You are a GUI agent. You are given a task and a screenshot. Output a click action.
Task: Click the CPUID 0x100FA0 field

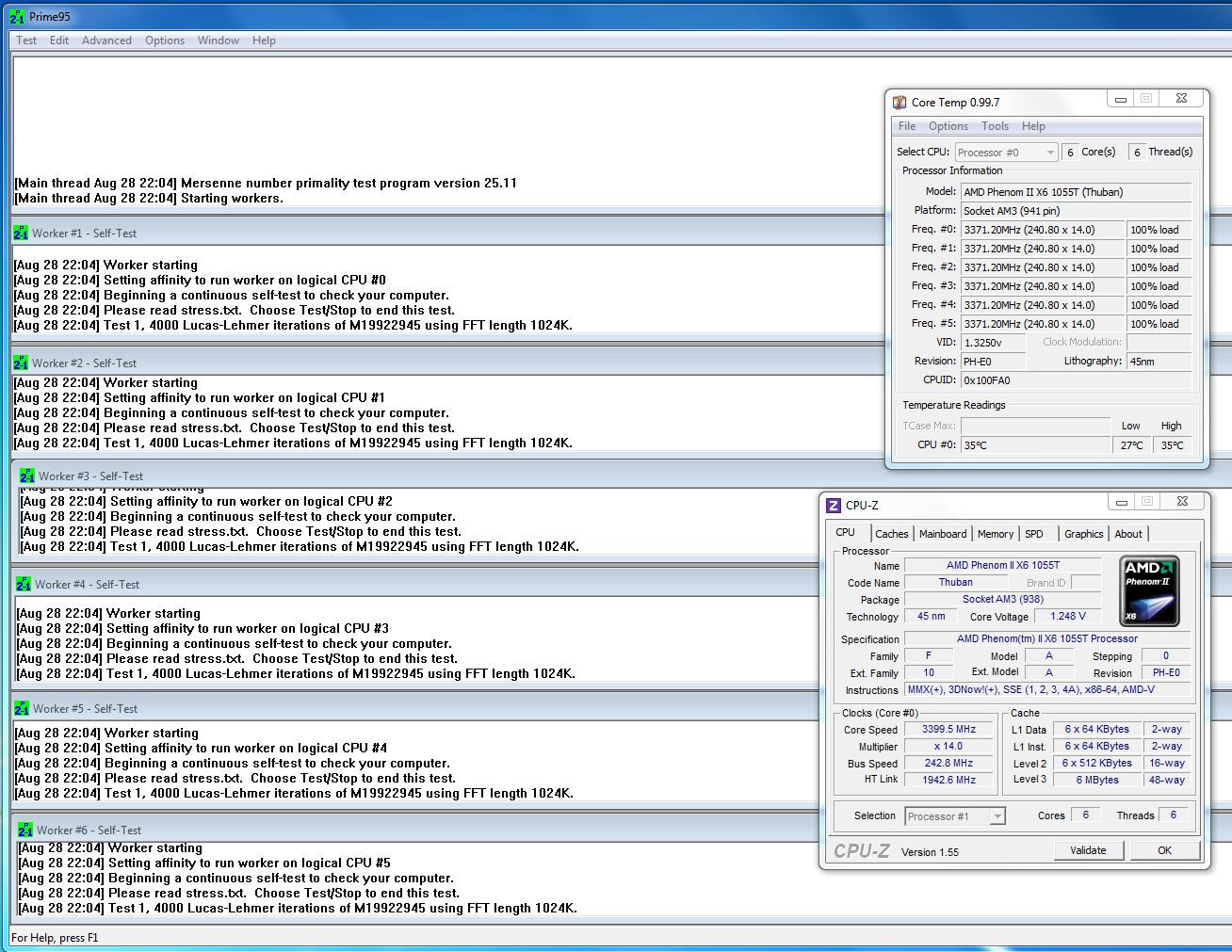pos(1076,380)
